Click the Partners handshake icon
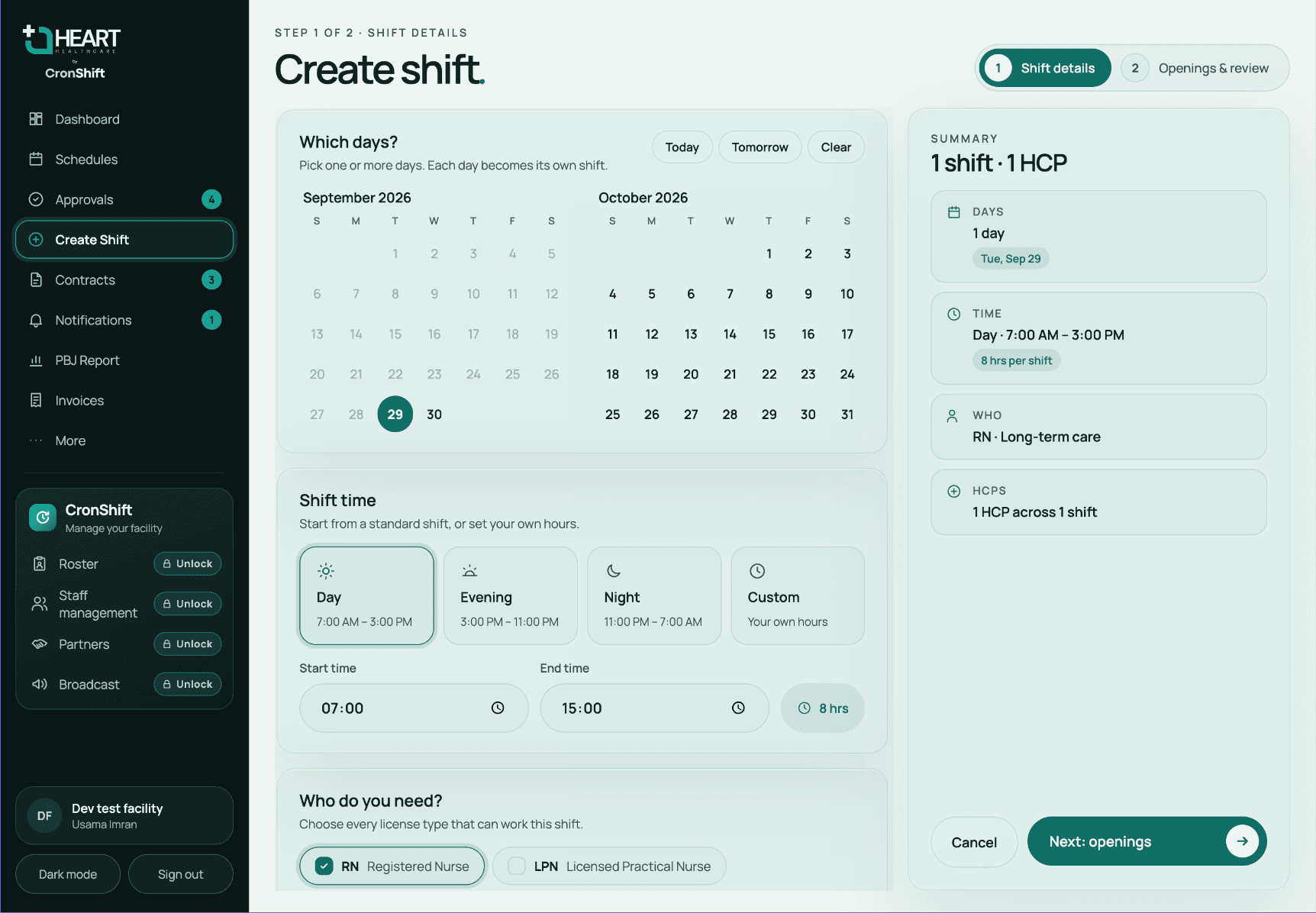1316x913 pixels. pyautogui.click(x=40, y=644)
